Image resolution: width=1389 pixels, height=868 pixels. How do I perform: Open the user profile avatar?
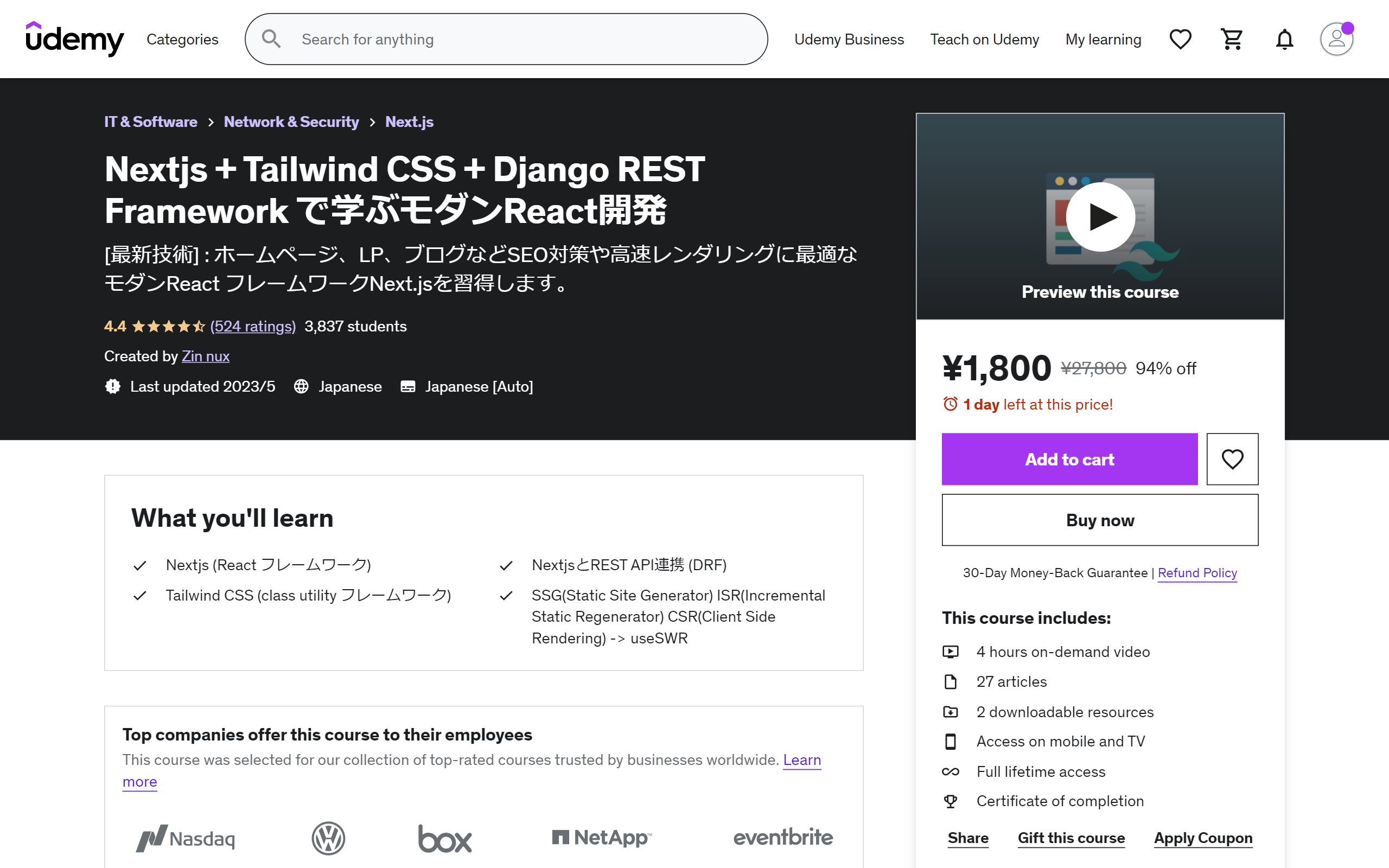coord(1337,39)
